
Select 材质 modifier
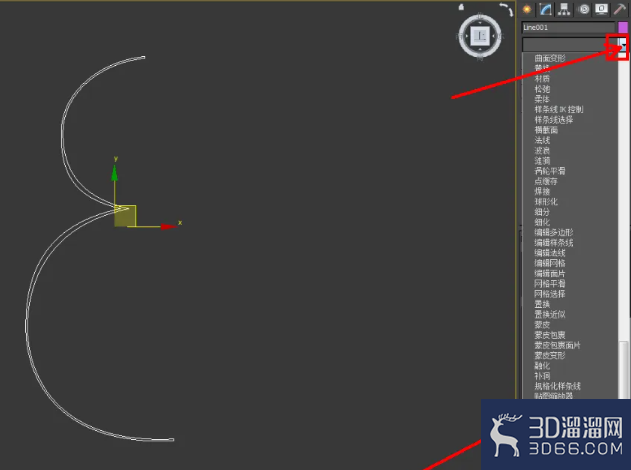[x=542, y=78]
